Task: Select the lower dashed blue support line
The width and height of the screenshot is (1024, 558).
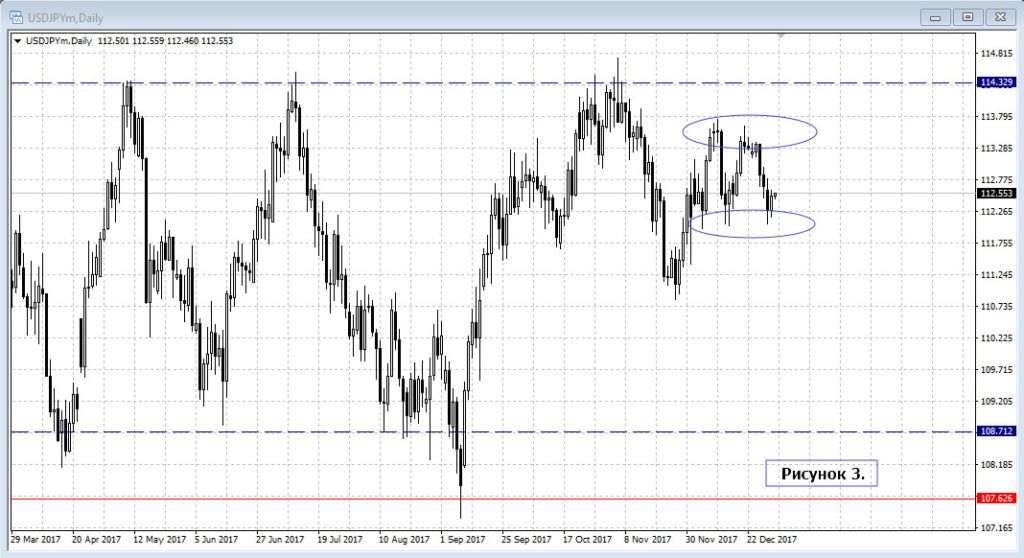Action: (300, 432)
